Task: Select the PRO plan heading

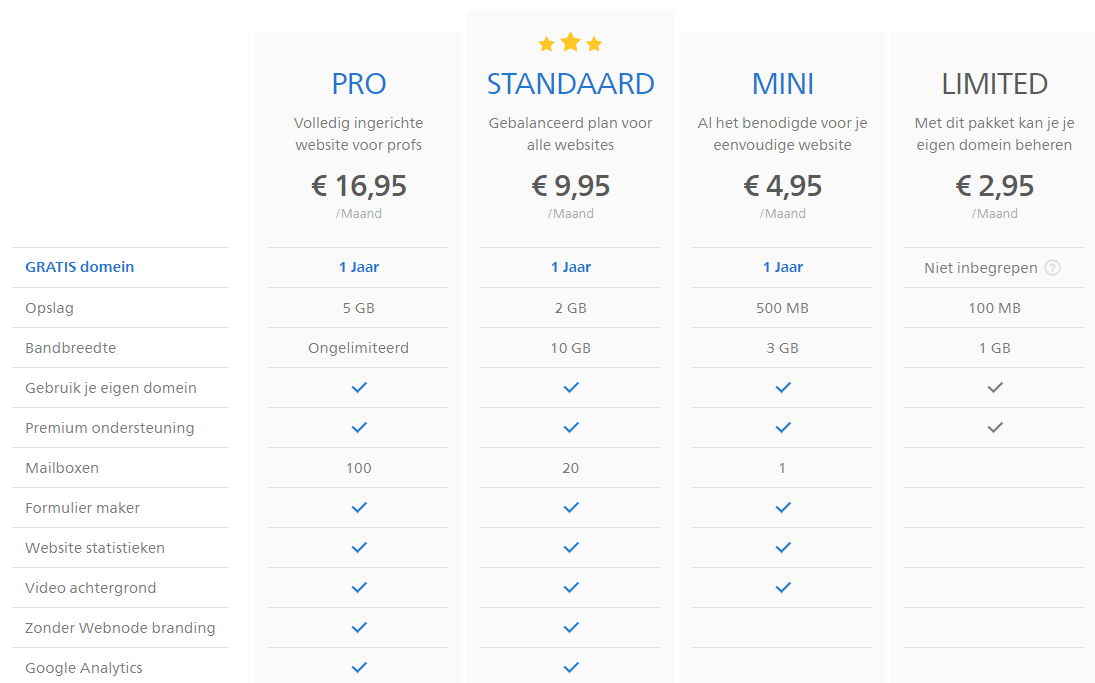Action: 359,84
